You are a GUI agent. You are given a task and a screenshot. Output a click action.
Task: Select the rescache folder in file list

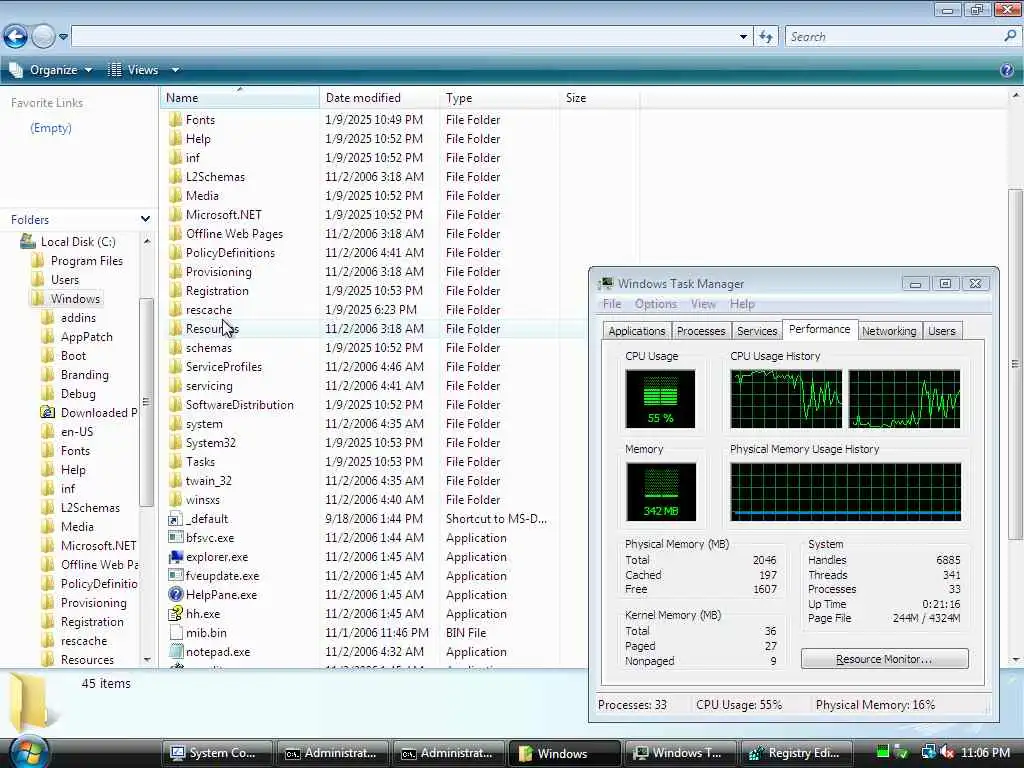(x=208, y=310)
